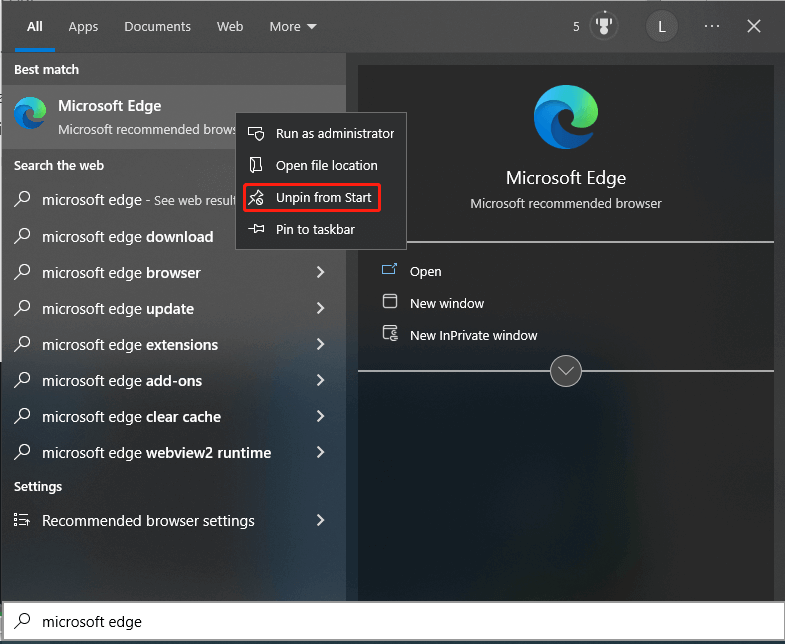Click magnifier icon beside microsoft edge browser
Screen dimensions: 785x644
point(23,271)
